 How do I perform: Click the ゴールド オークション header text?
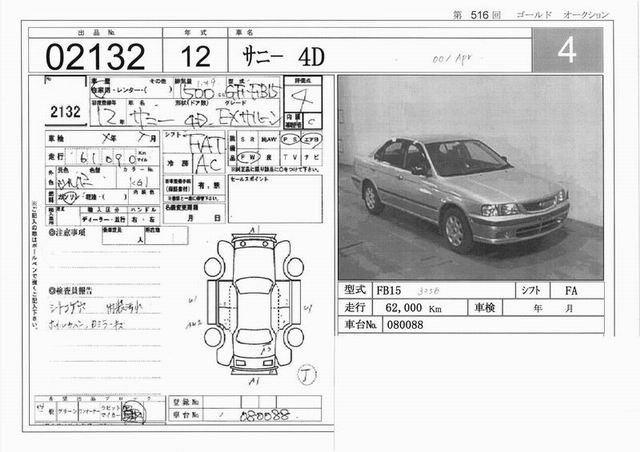(x=562, y=15)
